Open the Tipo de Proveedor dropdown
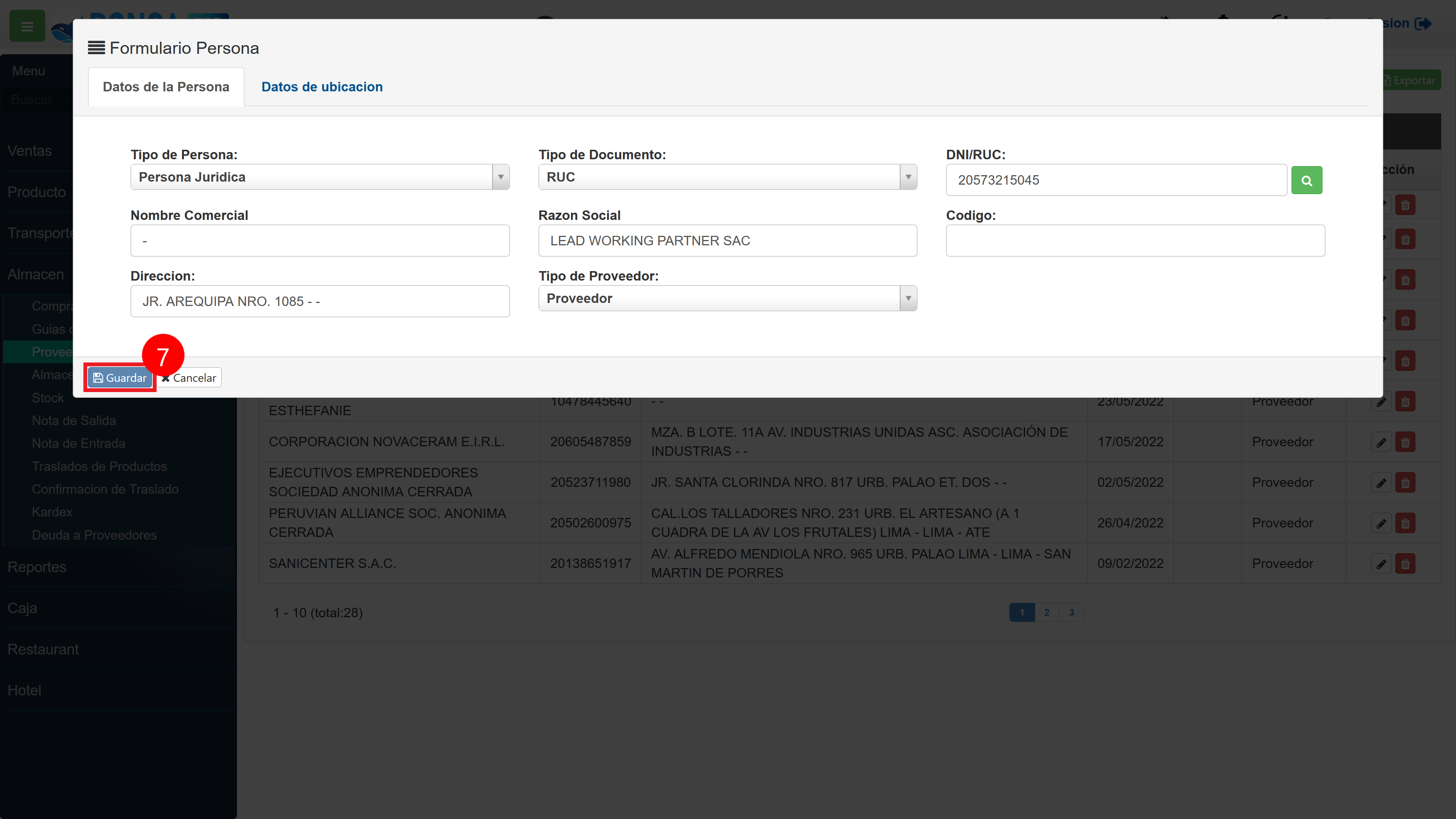The width and height of the screenshot is (1456, 819). pyautogui.click(x=728, y=298)
